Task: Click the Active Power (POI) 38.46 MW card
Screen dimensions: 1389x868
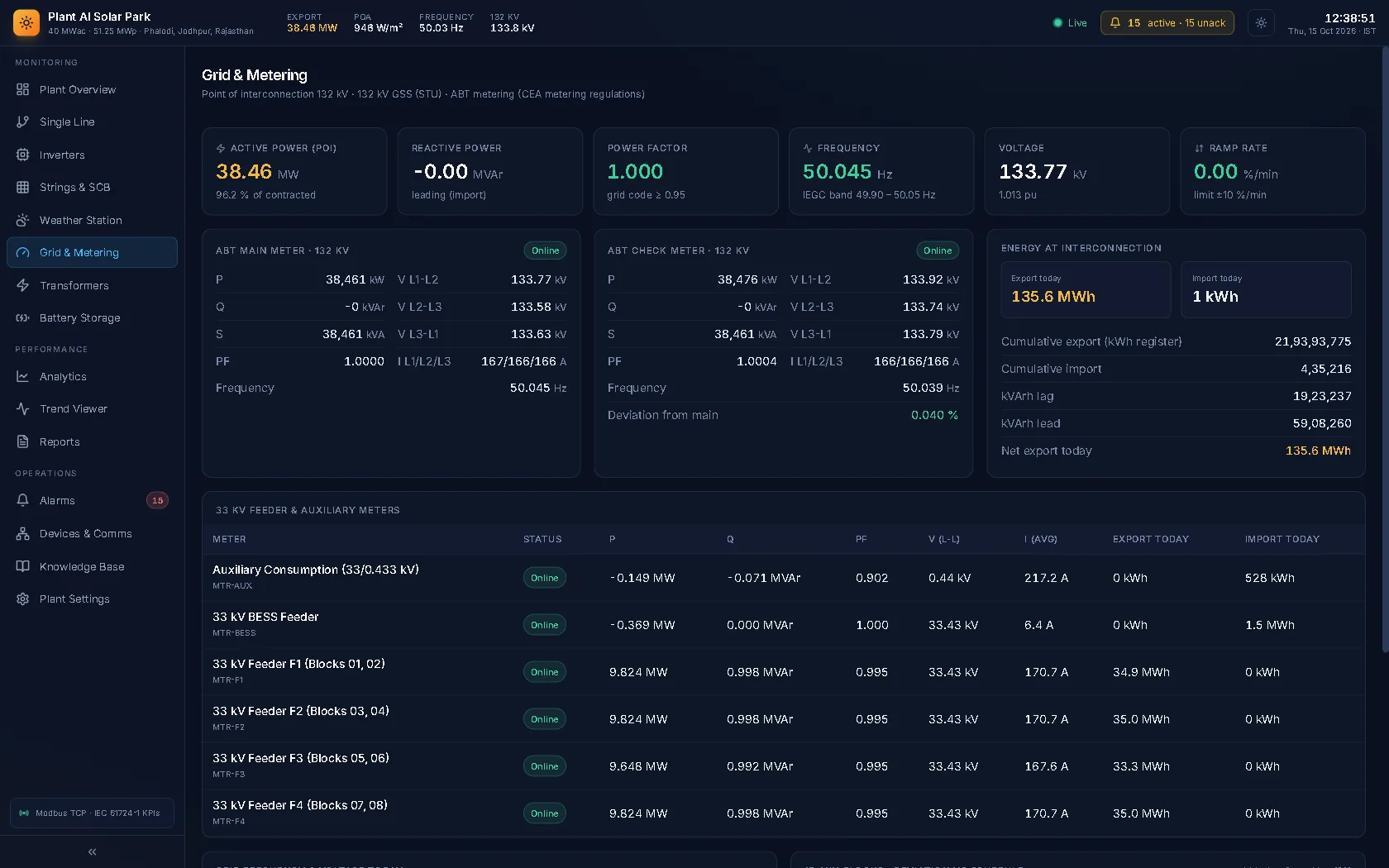Action: [294, 171]
